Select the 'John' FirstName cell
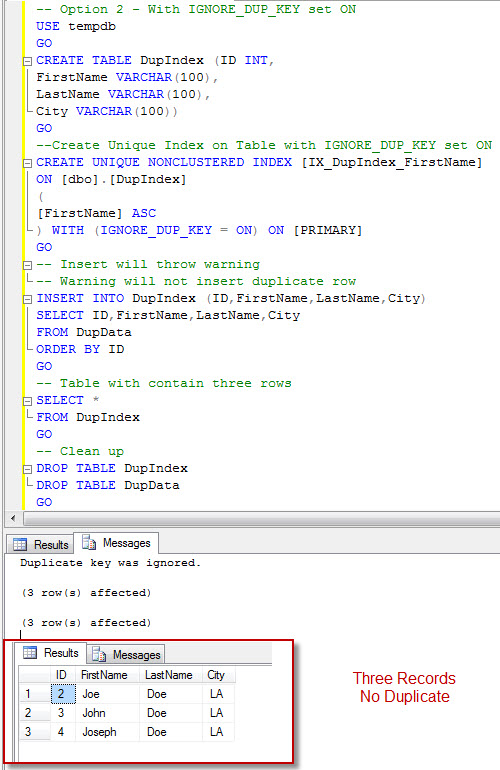Viewport: 500px width, 770px height. (108, 713)
